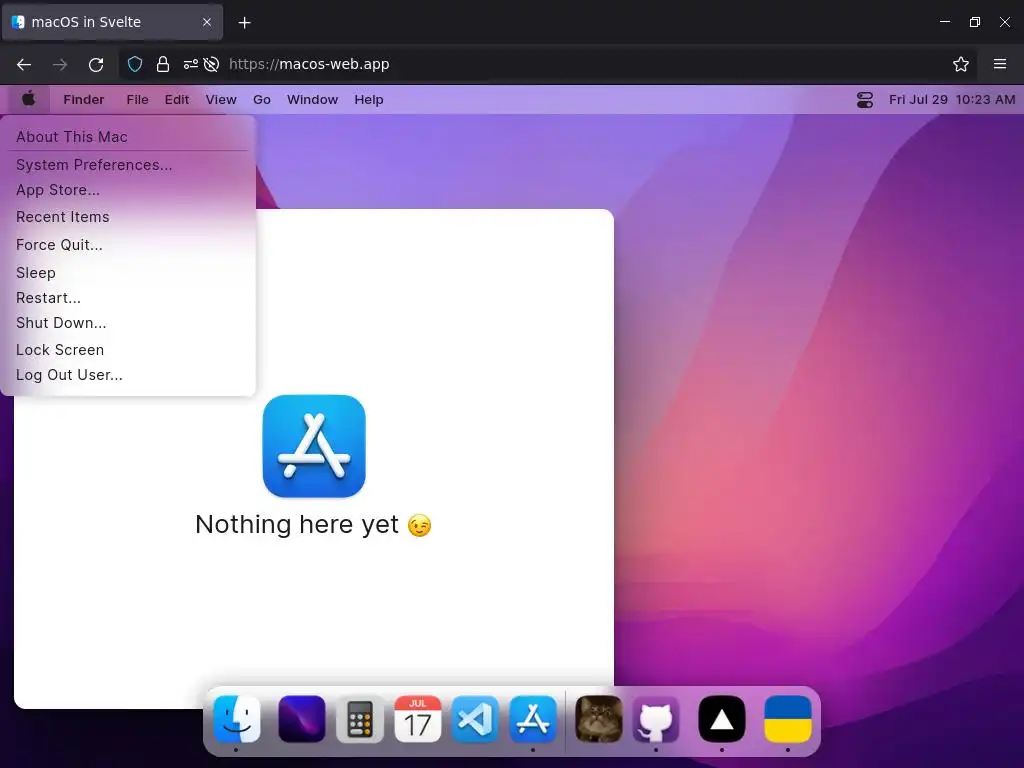Click the Vercel triangle dock icon
The width and height of the screenshot is (1024, 768).
click(722, 719)
